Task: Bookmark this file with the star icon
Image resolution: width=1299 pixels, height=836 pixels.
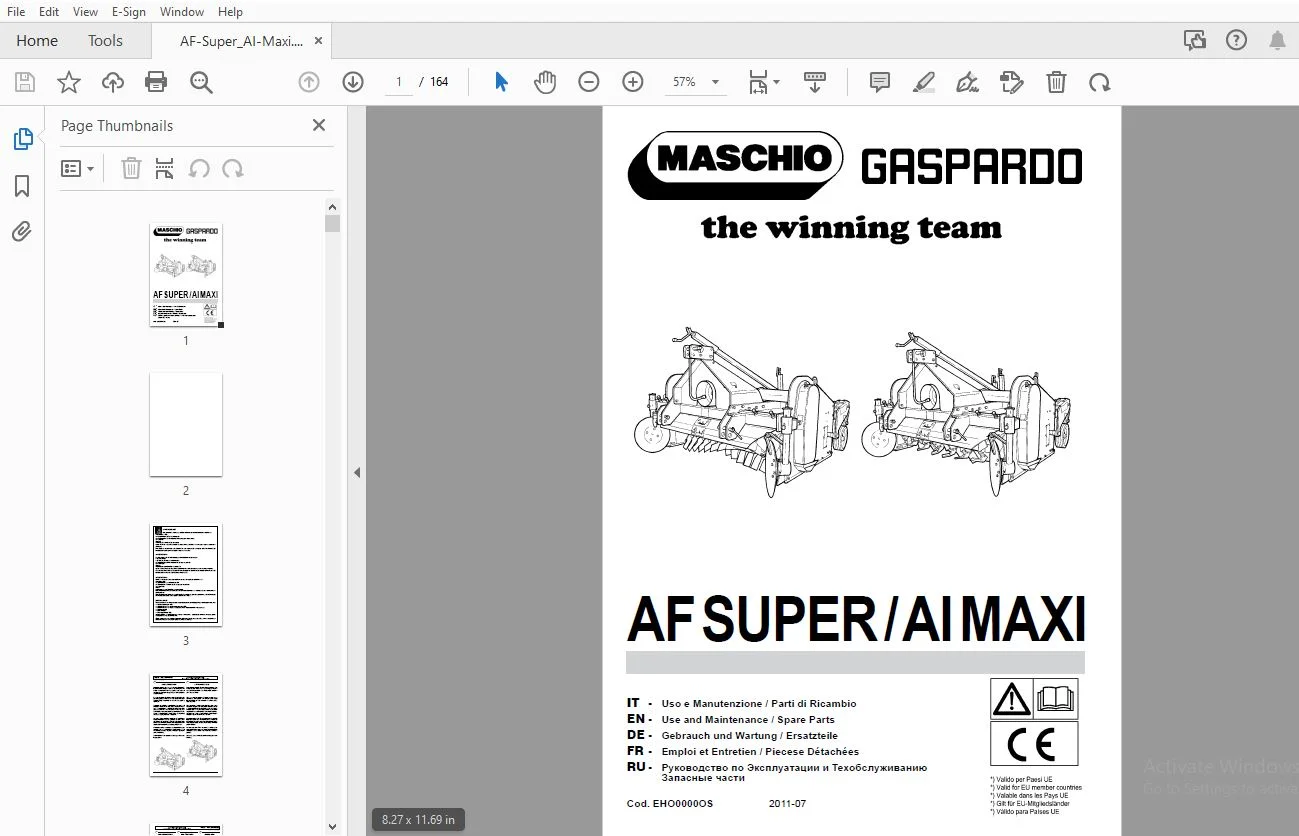Action: (x=68, y=82)
